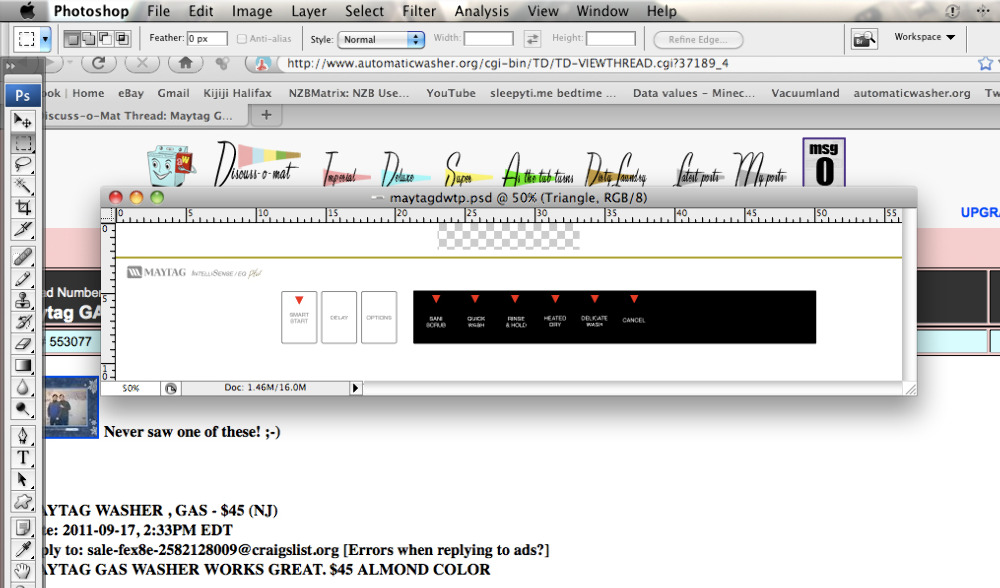Open the tool preset picker arrow
1000x588 pixels.
pyautogui.click(x=45, y=39)
